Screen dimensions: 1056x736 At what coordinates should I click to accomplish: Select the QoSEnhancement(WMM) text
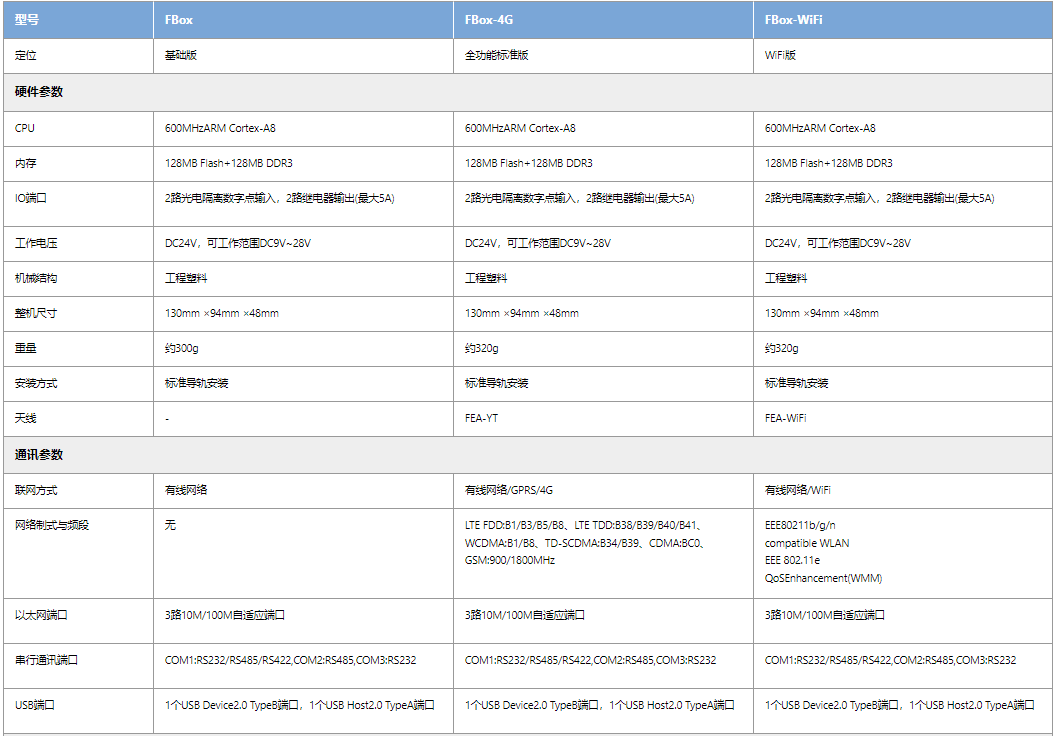pos(824,578)
